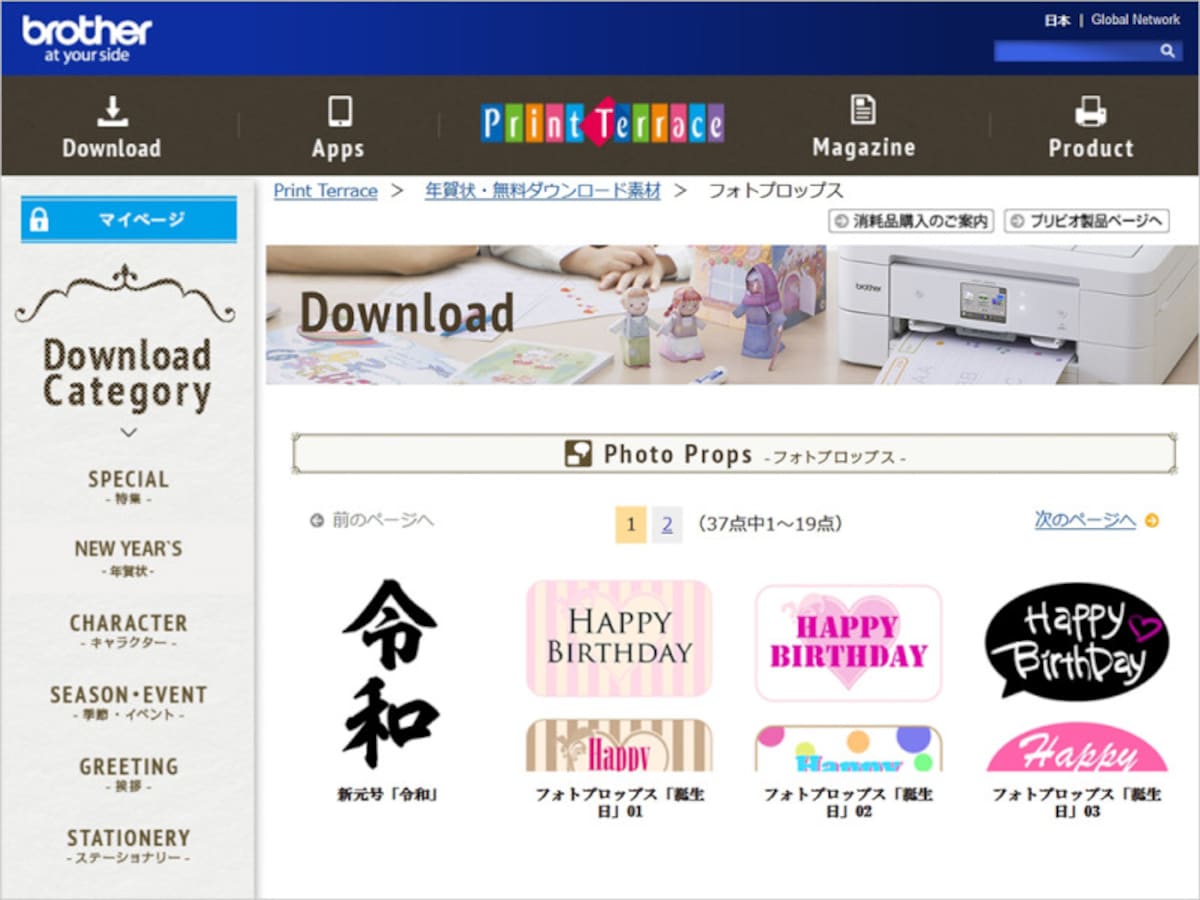Click the マイページ button
This screenshot has width=1200, height=900.
[129, 220]
